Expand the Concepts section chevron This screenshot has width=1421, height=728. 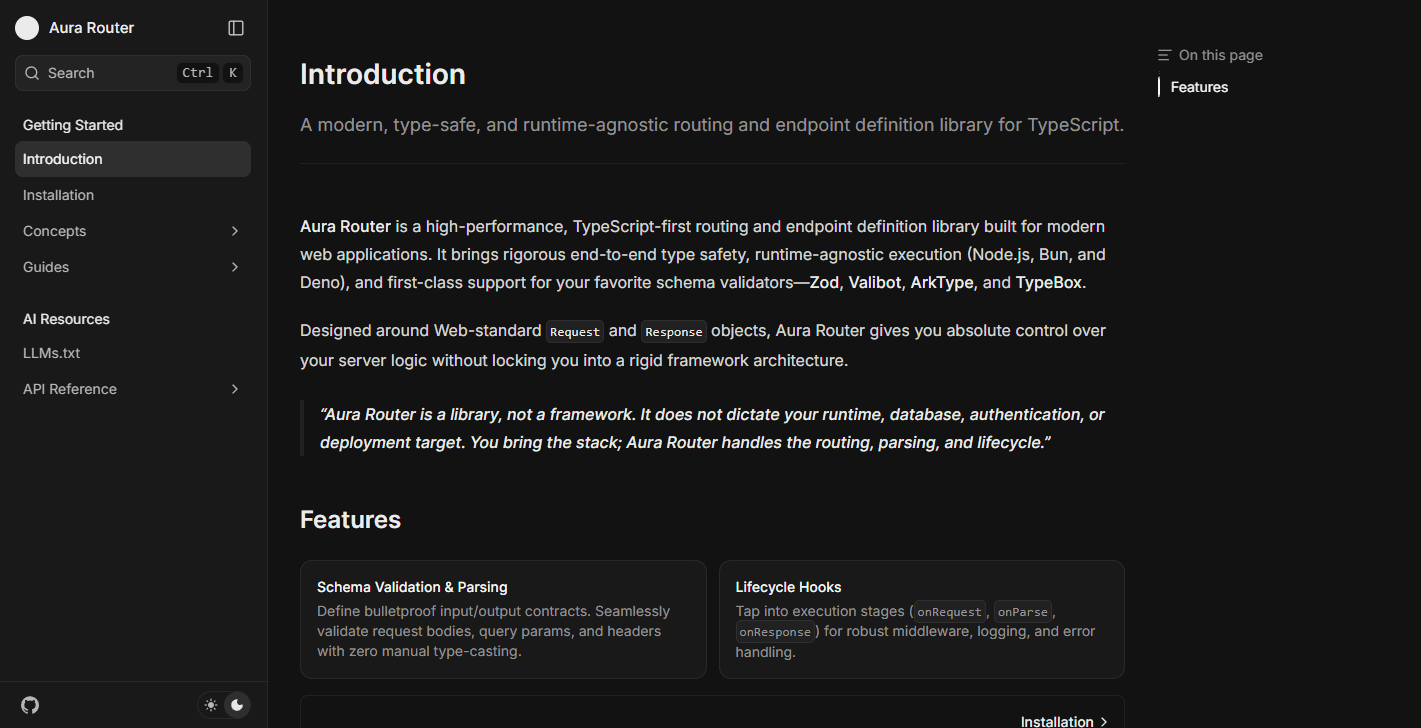235,231
